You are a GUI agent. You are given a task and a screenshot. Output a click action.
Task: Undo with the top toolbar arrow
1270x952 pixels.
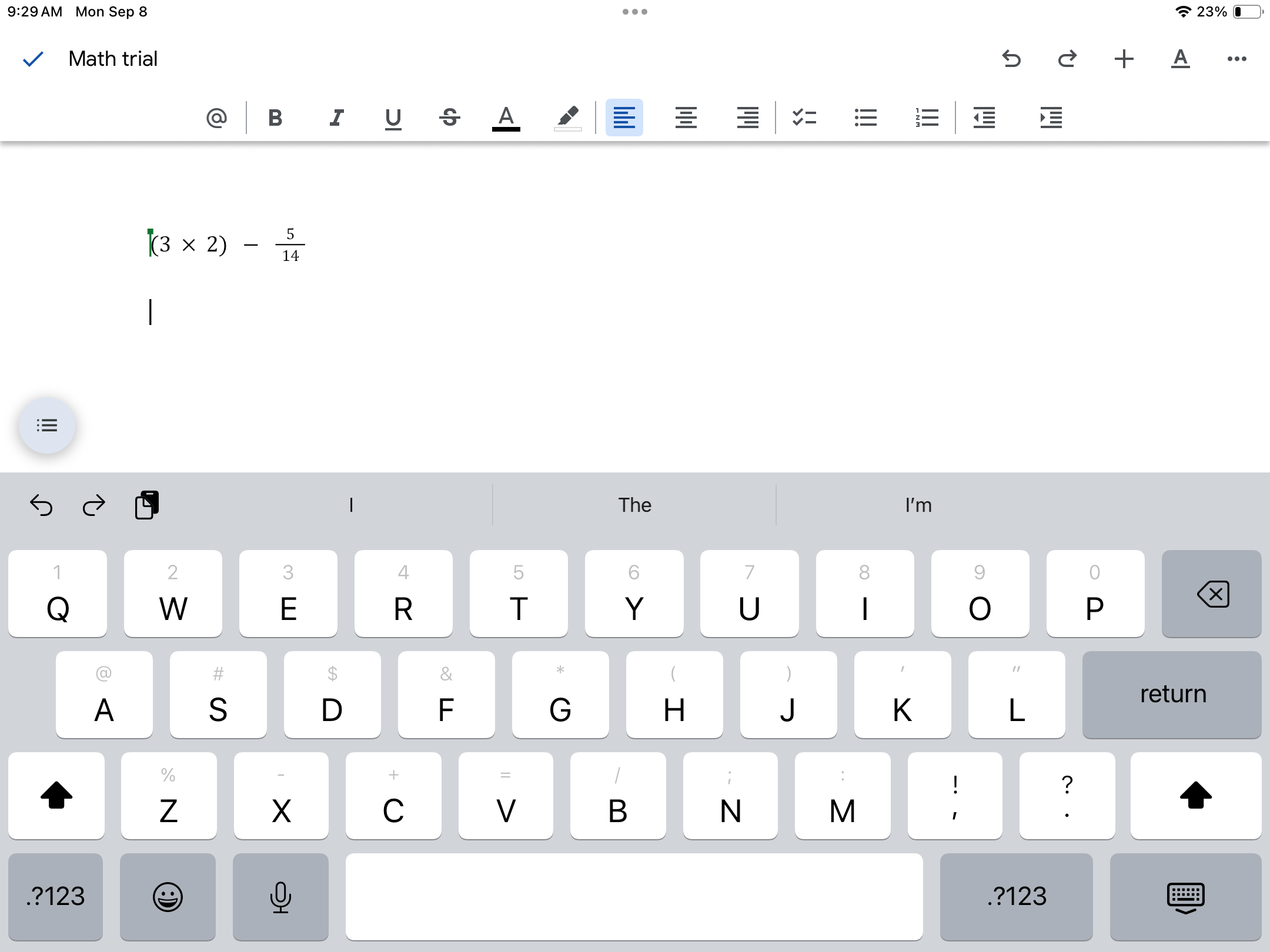[x=1011, y=59]
